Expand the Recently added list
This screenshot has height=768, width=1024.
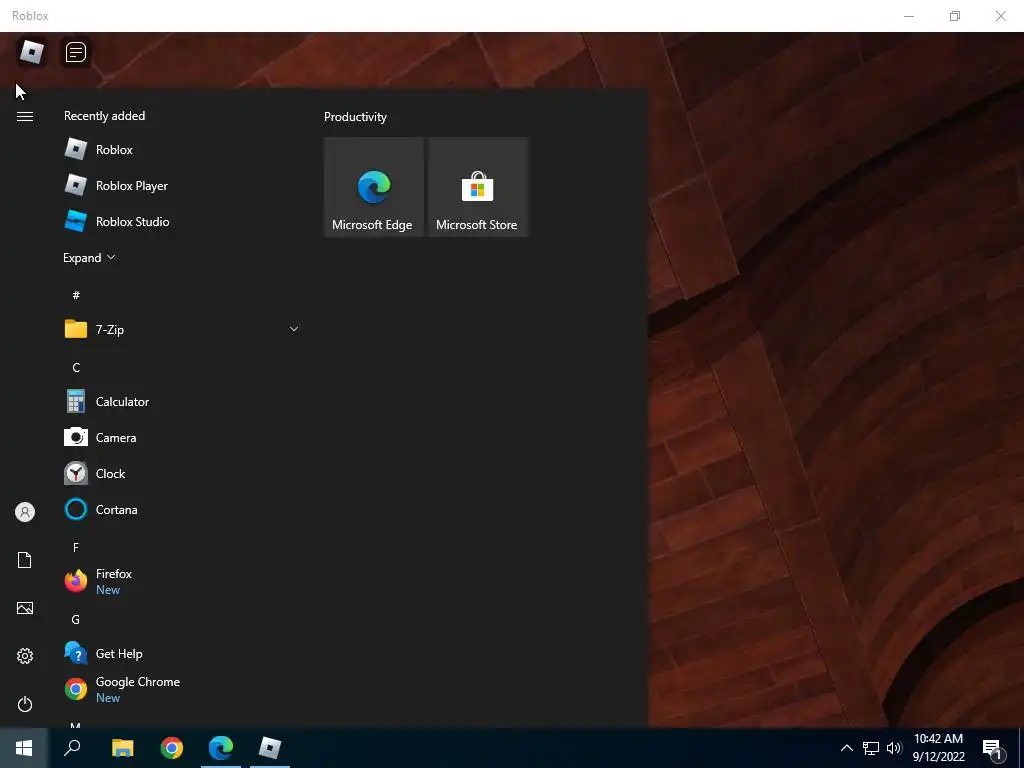(x=89, y=257)
